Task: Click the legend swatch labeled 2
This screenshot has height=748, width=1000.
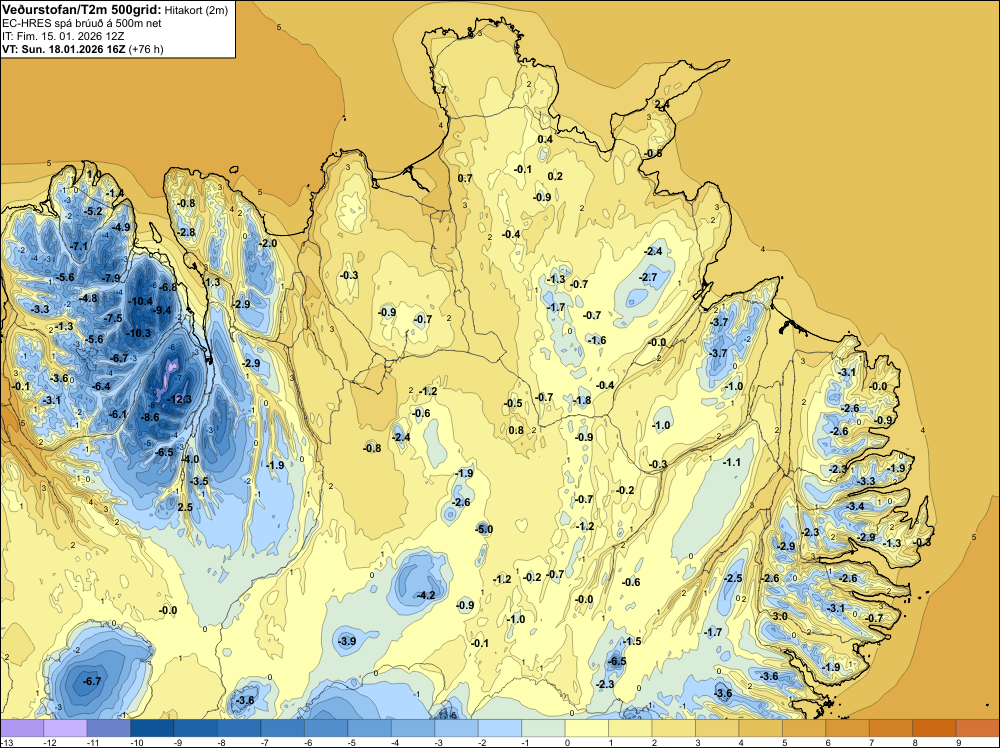Action: tap(673, 728)
